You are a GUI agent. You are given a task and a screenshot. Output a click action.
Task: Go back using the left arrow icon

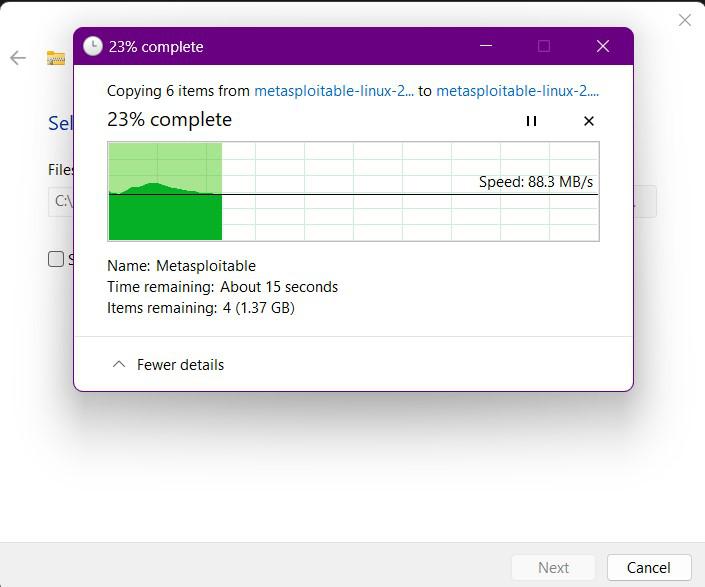click(18, 58)
